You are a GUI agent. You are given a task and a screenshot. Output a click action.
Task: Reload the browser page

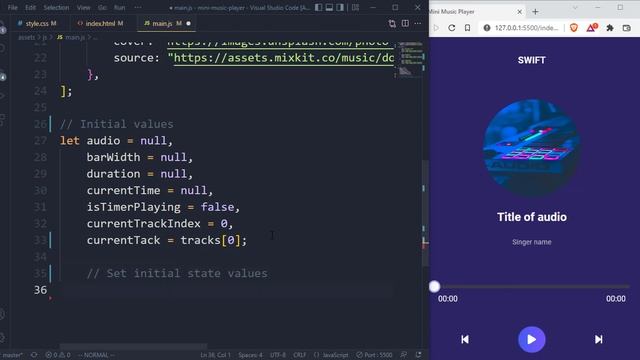451,28
